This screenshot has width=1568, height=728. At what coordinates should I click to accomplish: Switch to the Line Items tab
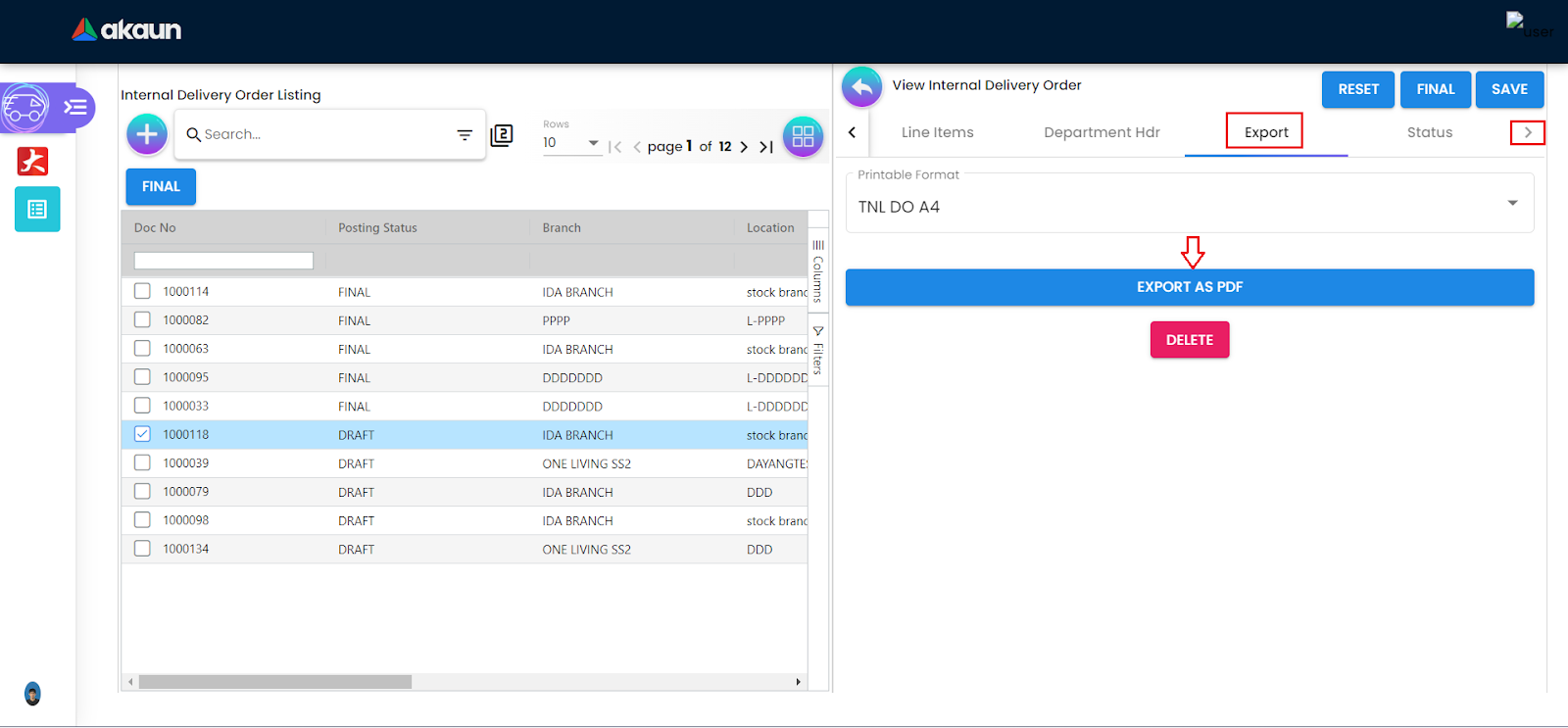coord(937,132)
